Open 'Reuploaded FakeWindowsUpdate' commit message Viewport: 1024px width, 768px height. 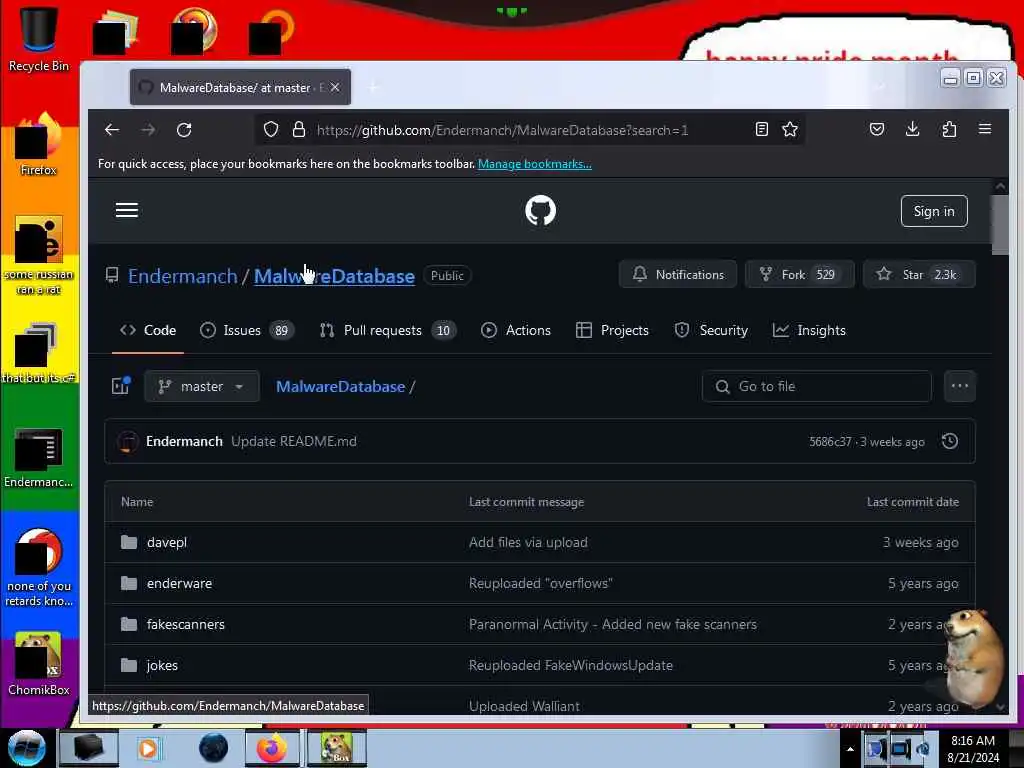571,665
